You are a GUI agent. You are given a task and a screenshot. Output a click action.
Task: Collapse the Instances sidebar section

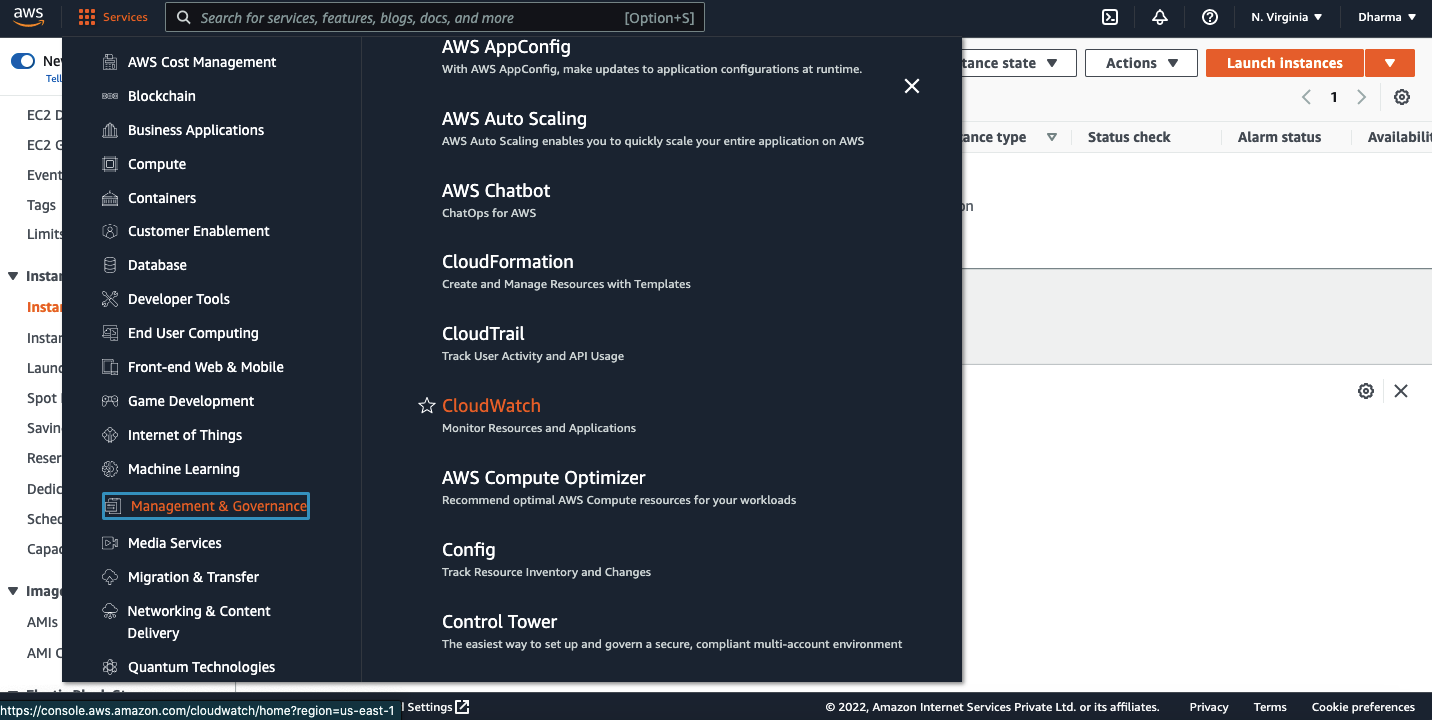pos(13,276)
